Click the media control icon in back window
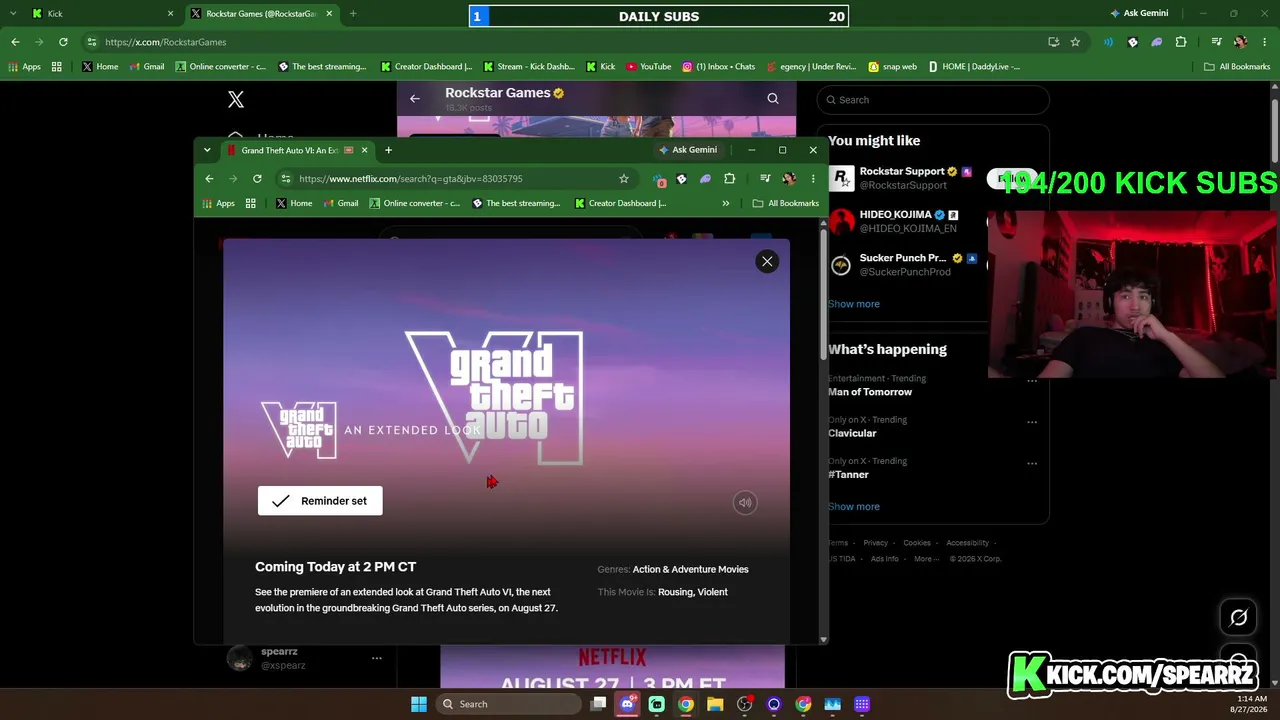Screen dimensions: 1280x720 (x=1217, y=42)
